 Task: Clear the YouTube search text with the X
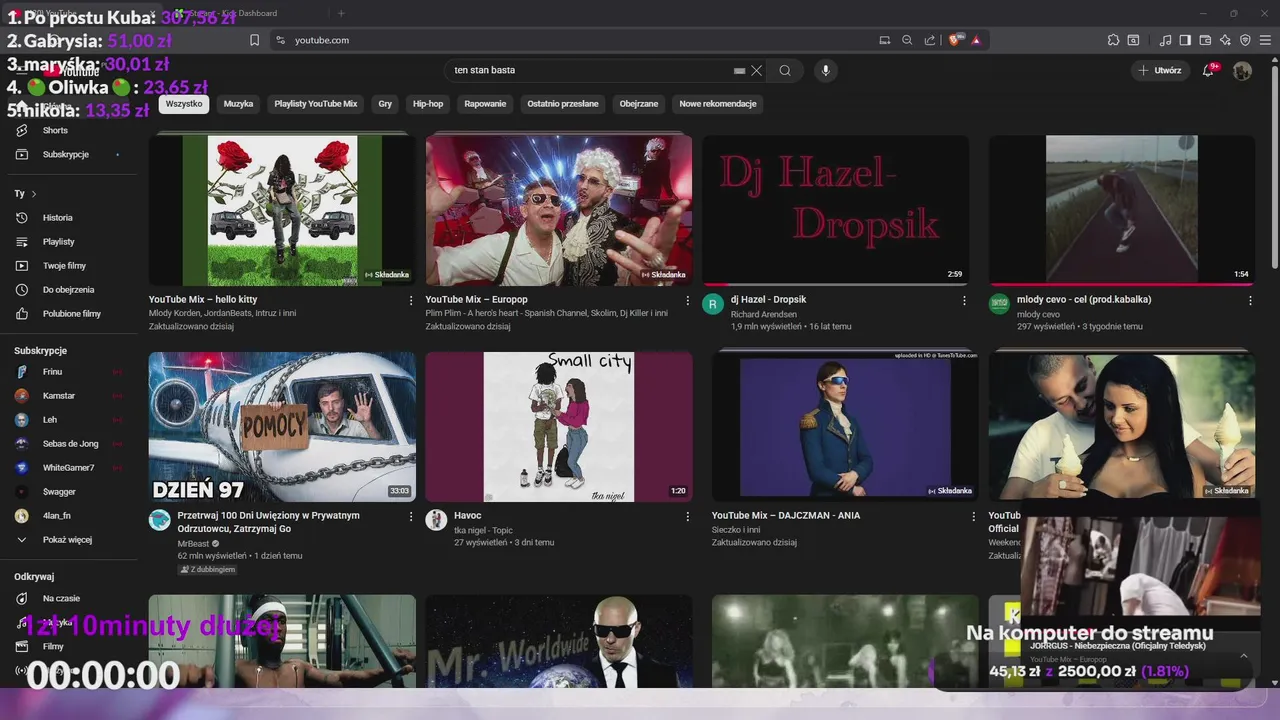click(757, 70)
